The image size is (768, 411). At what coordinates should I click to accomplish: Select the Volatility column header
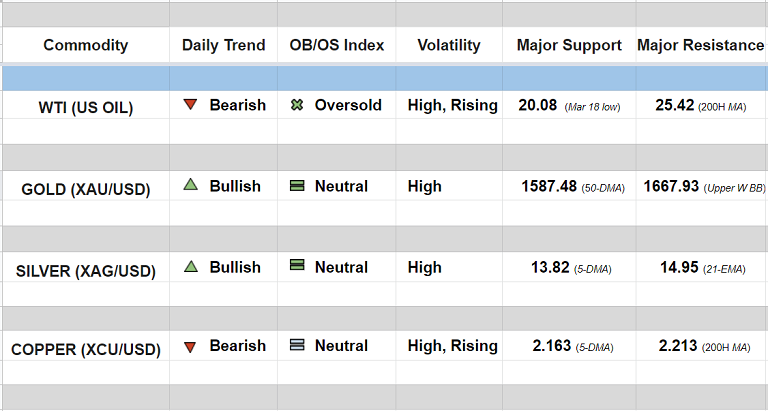coord(449,45)
